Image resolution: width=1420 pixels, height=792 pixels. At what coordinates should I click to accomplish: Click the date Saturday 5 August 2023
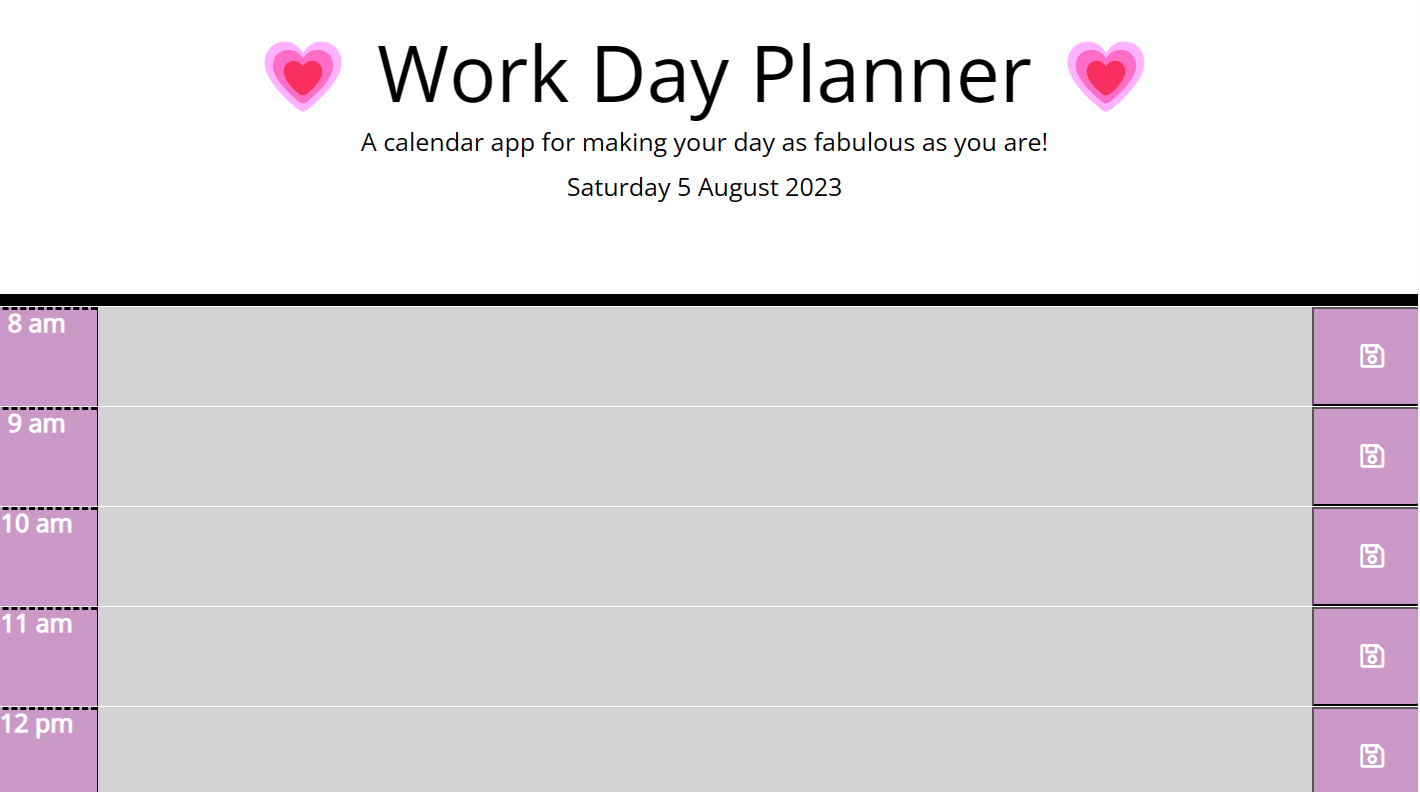(703, 187)
